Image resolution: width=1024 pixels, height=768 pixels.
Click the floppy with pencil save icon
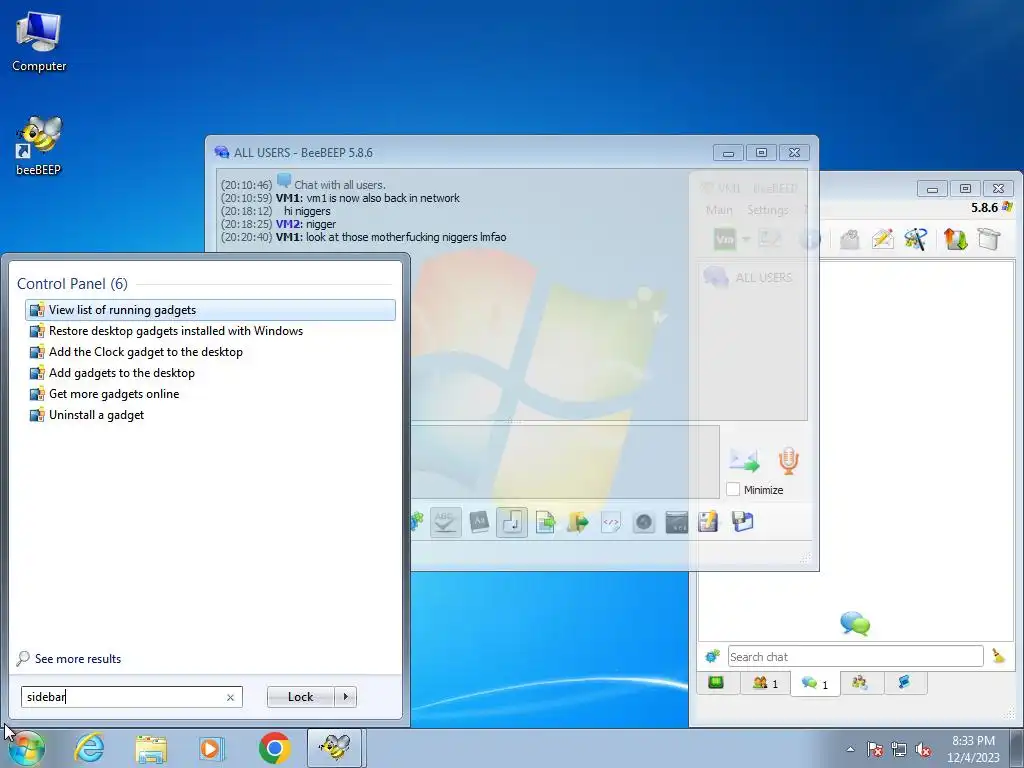(709, 522)
